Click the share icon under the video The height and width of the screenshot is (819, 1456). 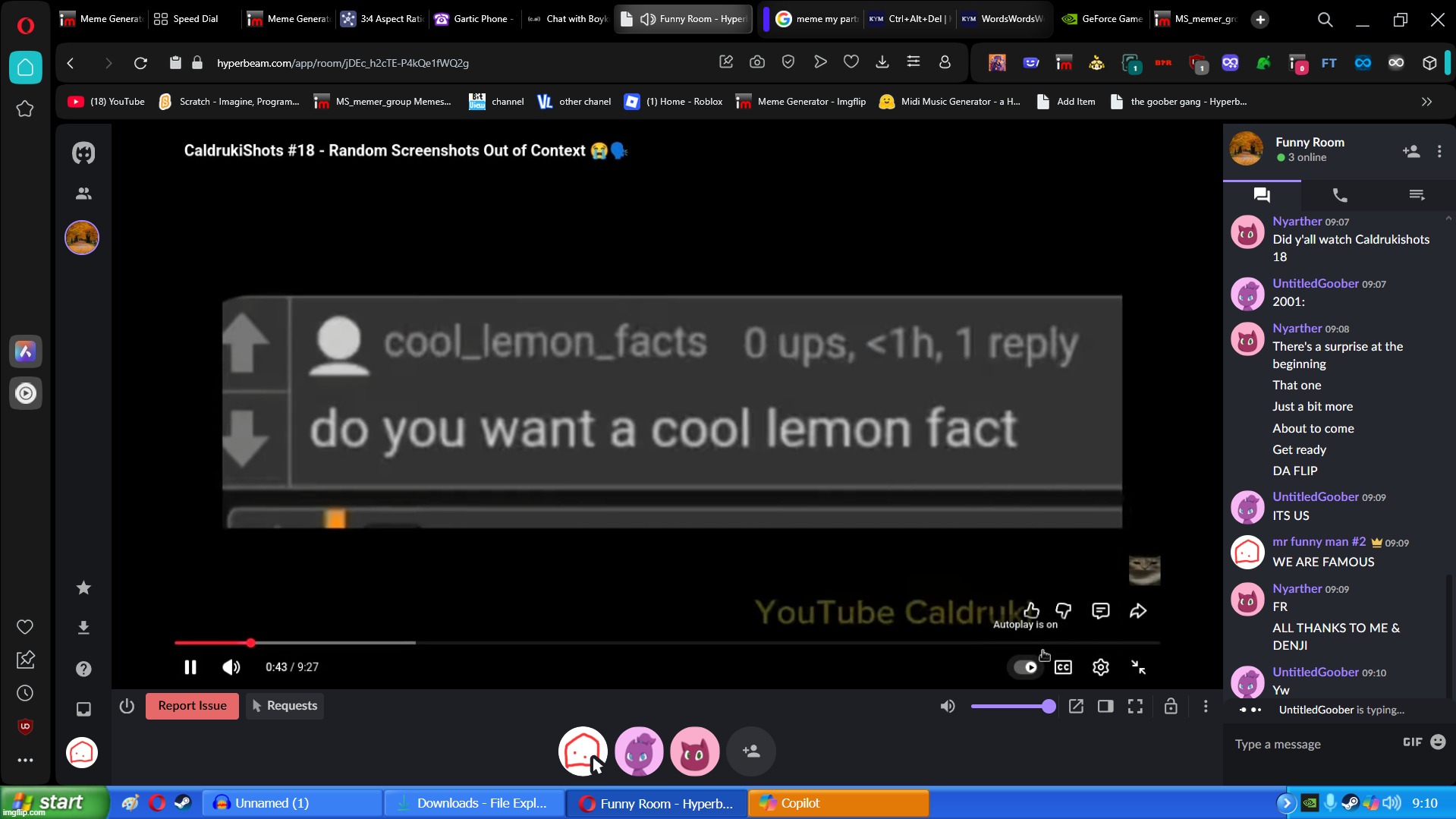[1138, 611]
